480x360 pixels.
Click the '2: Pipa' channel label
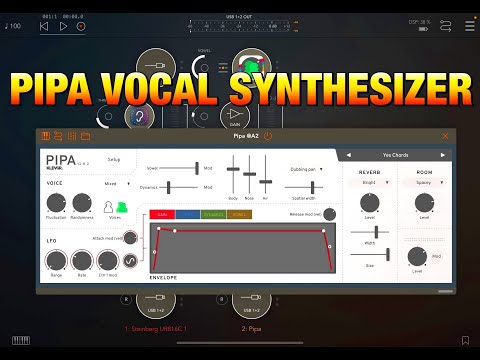(251, 329)
